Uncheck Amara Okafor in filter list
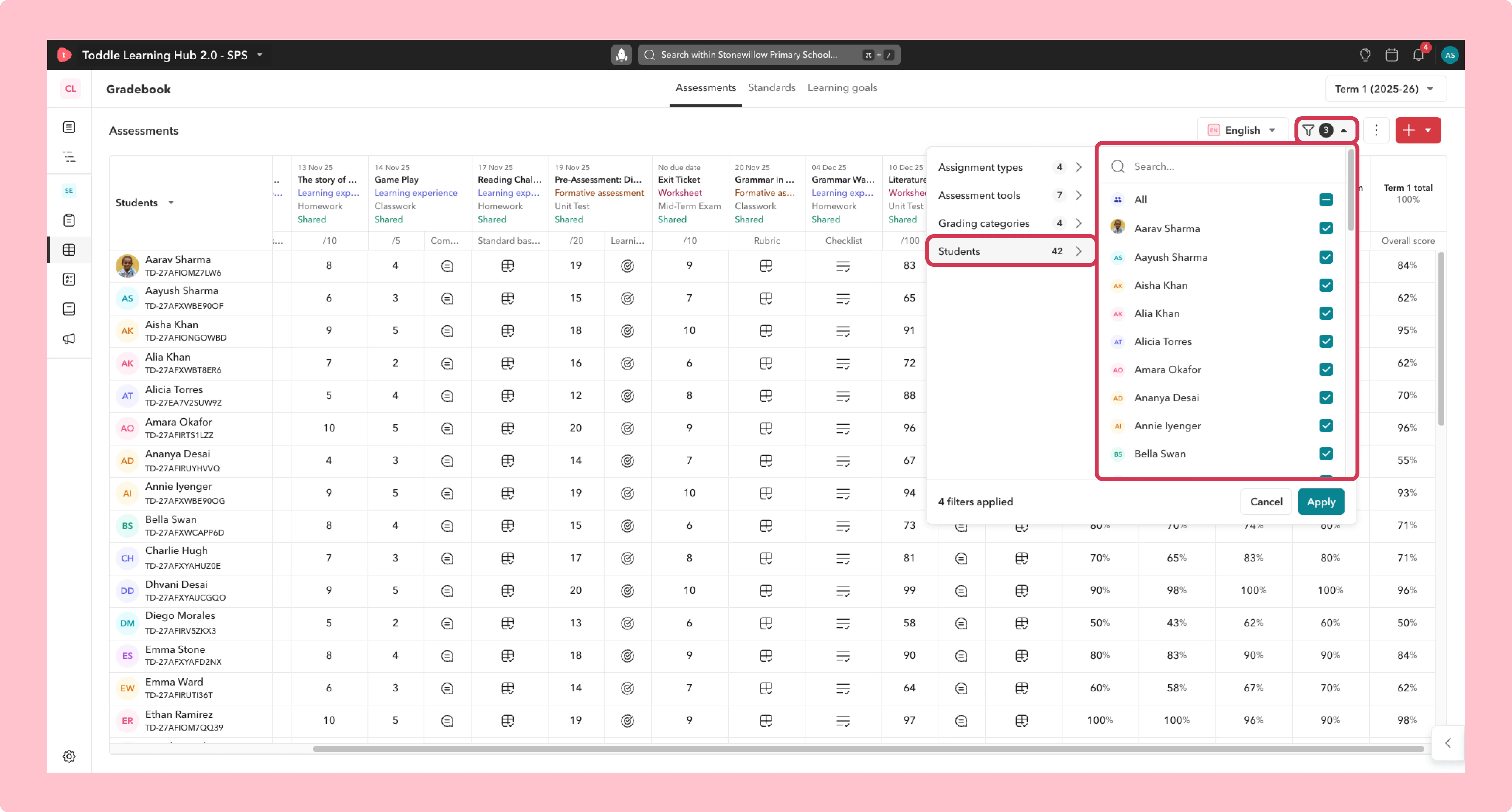The image size is (1512, 812). point(1326,370)
